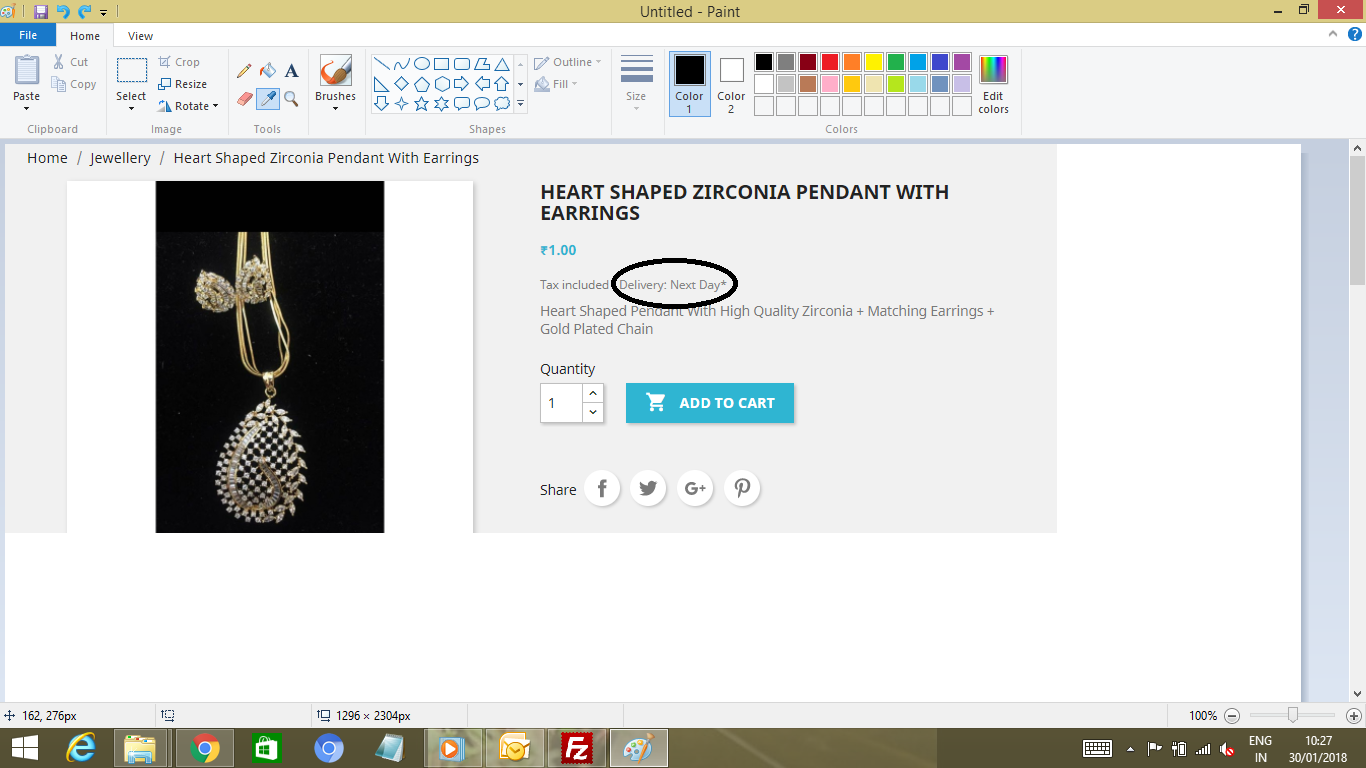1366x768 pixels.
Task: Choose the Right triangle shape
Action: coord(381,84)
